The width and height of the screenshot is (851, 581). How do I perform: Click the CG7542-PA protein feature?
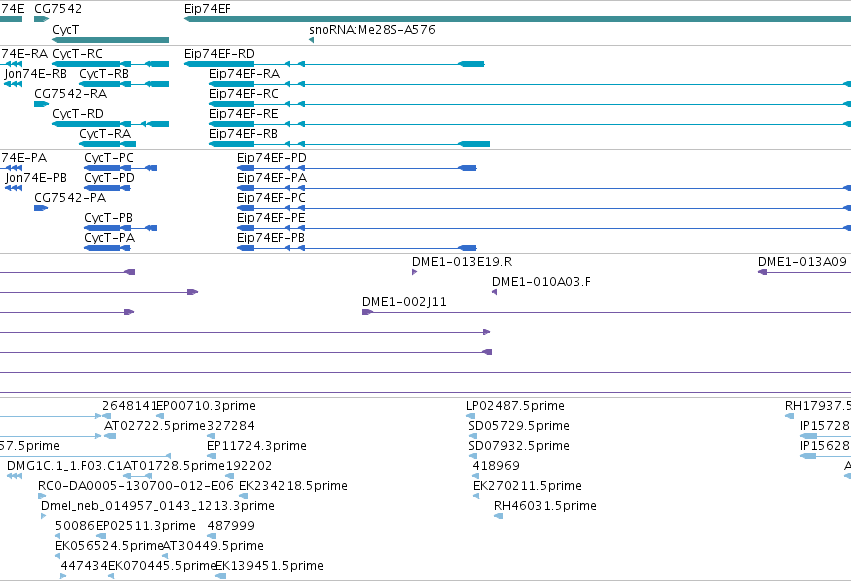click(x=41, y=208)
